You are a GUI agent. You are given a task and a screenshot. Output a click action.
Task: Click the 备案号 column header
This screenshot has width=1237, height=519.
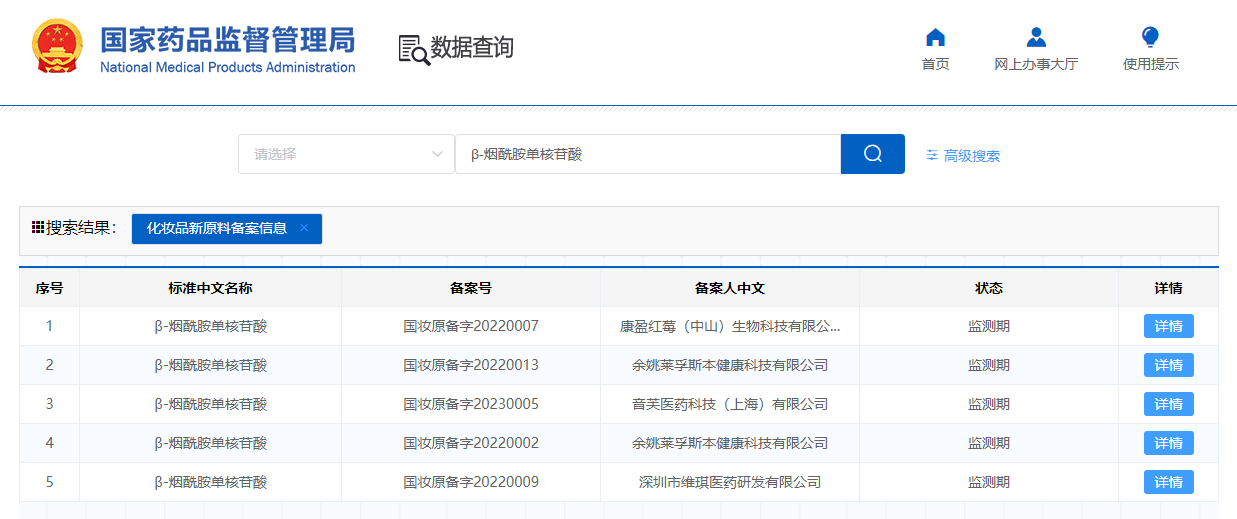click(471, 288)
